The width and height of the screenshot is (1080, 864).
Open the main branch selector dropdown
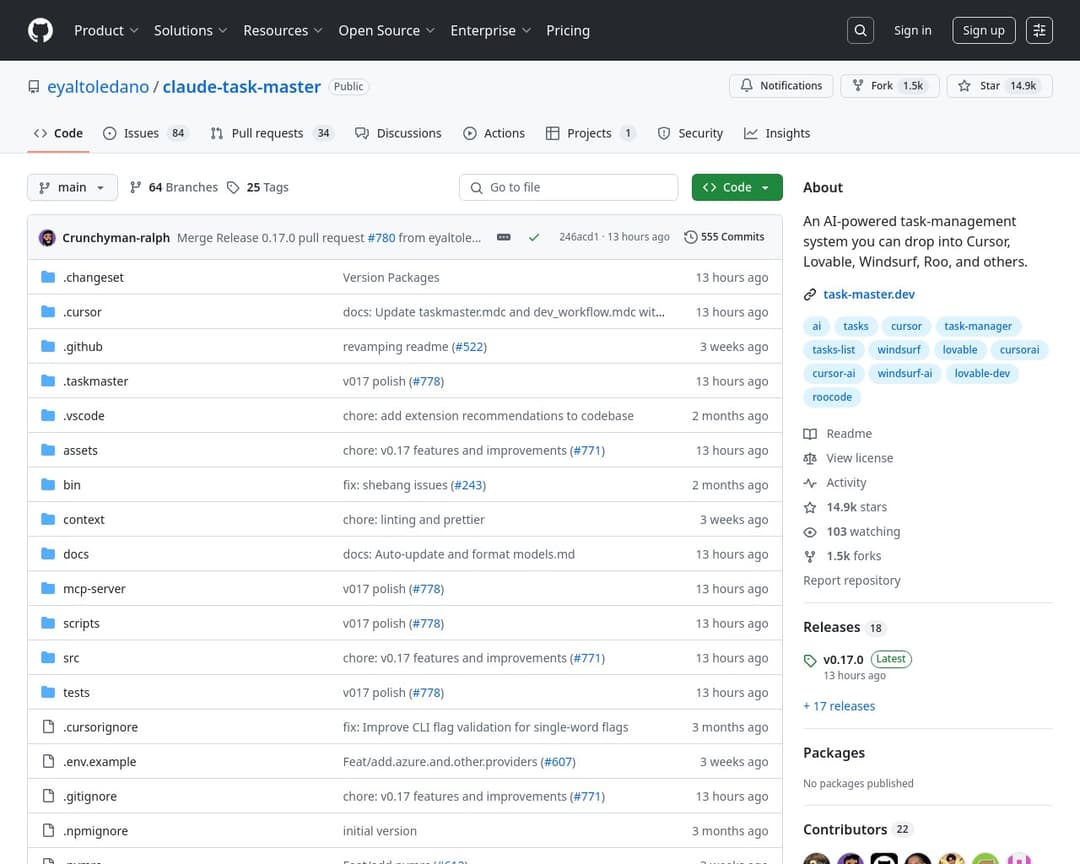click(x=72, y=187)
